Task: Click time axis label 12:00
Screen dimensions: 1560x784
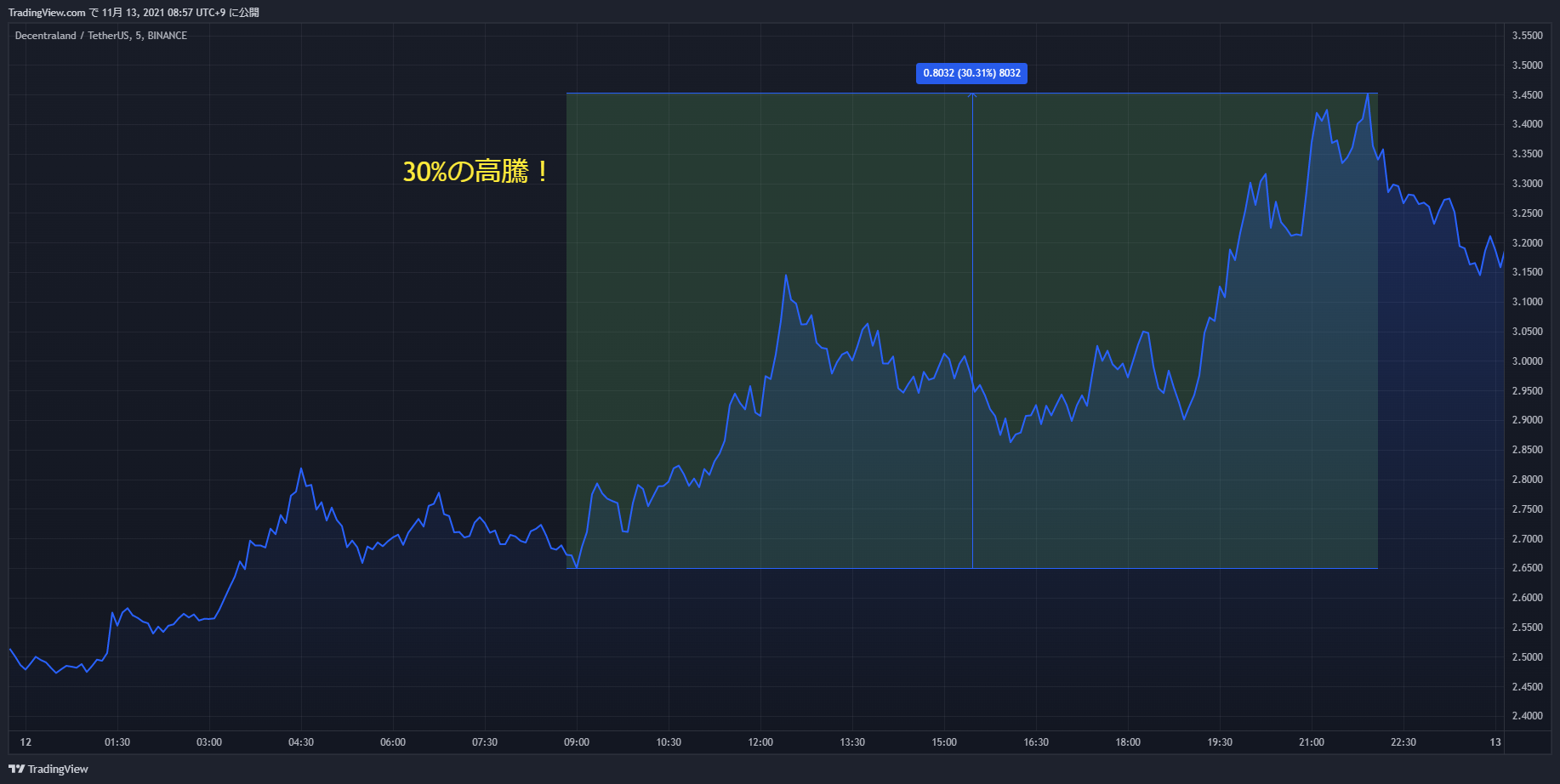Action: click(760, 742)
